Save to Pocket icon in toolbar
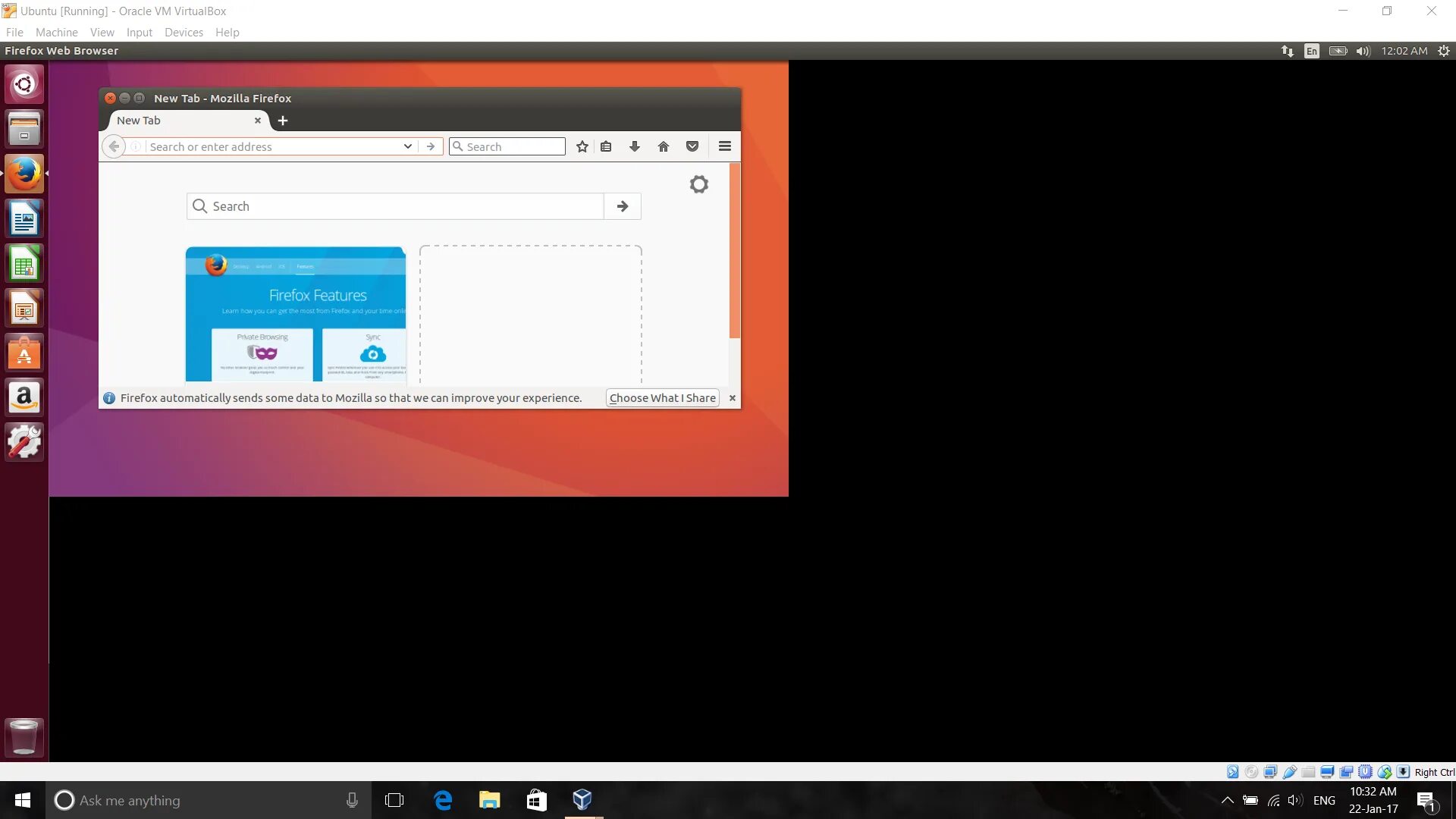The width and height of the screenshot is (1456, 819). [x=692, y=146]
